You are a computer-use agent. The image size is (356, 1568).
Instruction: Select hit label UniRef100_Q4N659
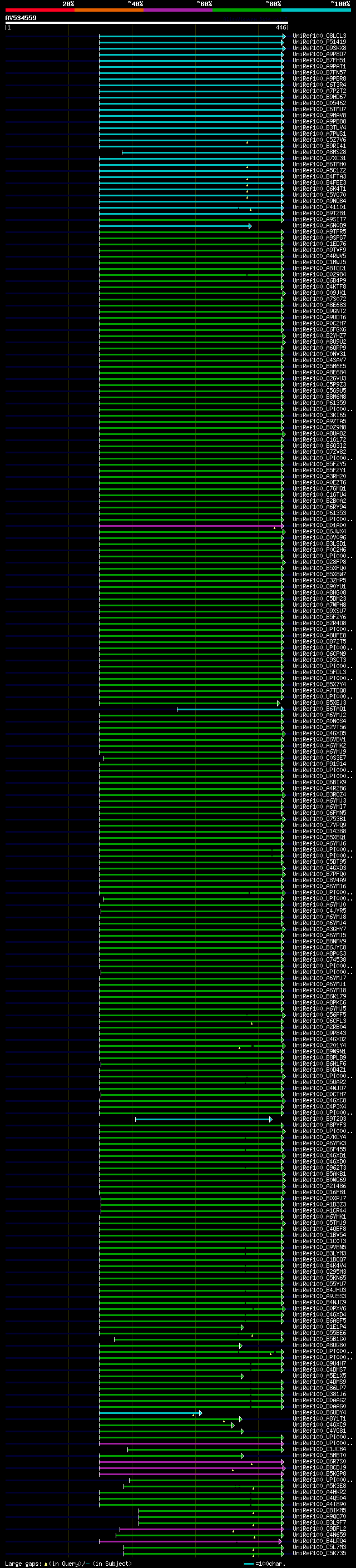319,1535
